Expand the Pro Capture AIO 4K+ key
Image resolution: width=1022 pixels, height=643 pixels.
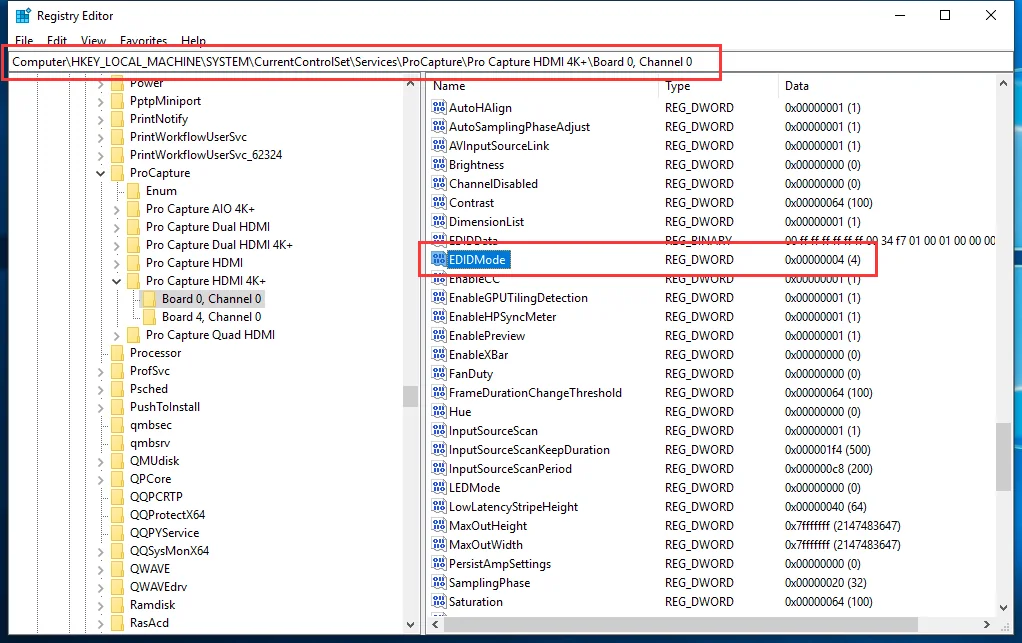click(117, 210)
